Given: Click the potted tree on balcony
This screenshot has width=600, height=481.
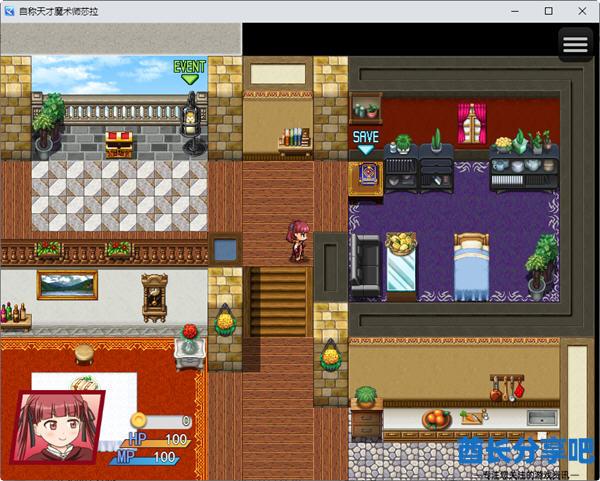Looking at the screenshot, I should (48, 126).
